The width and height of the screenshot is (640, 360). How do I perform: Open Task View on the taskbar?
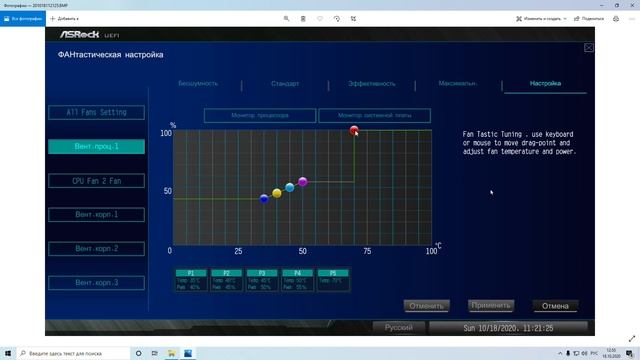(155, 353)
